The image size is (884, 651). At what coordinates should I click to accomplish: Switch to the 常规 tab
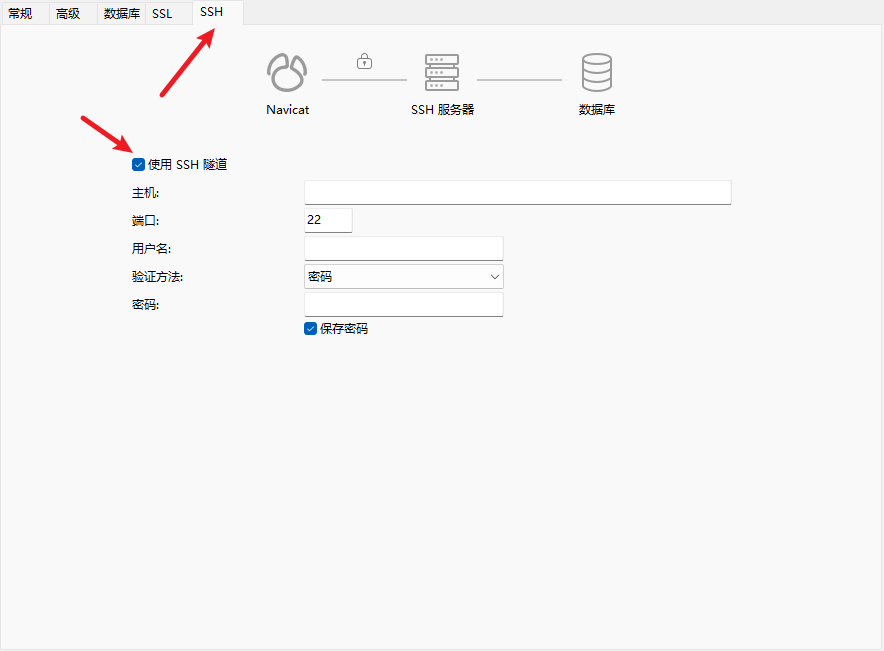(24, 13)
